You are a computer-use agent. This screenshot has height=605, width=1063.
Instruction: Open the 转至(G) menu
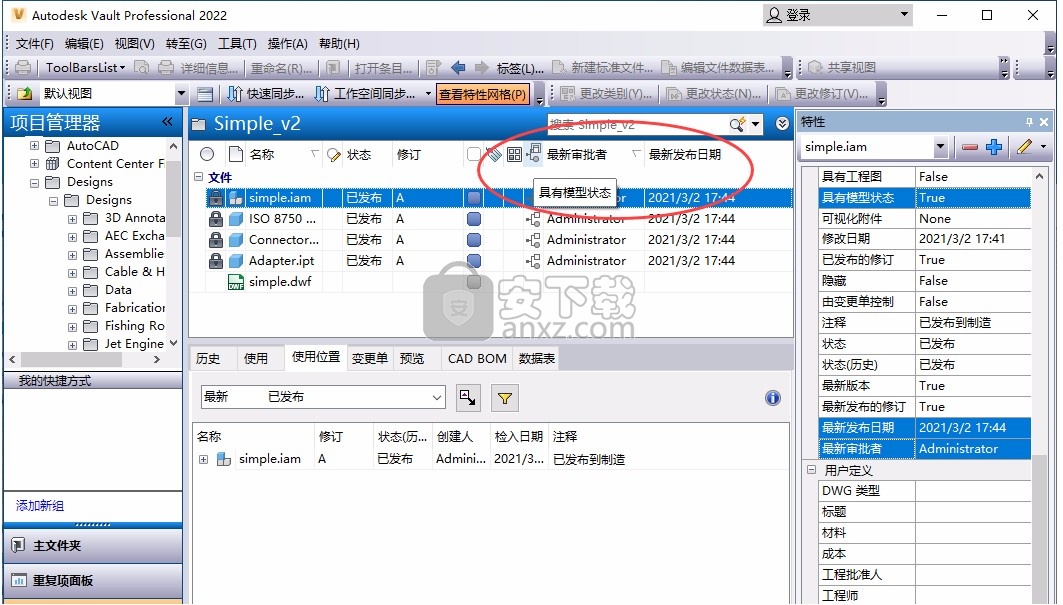186,43
